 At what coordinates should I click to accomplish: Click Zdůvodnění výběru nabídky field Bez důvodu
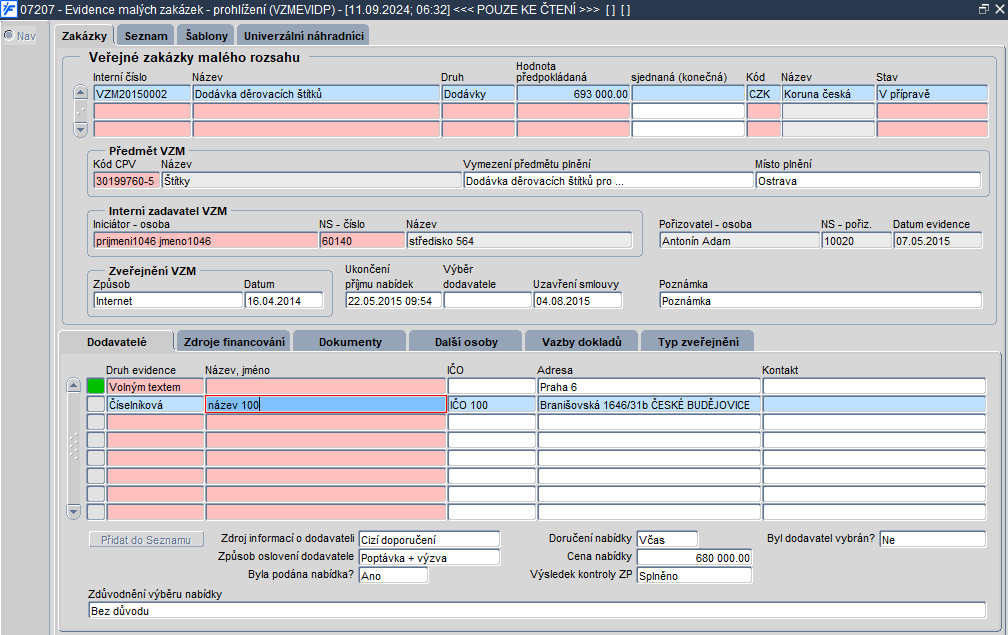pos(537,610)
